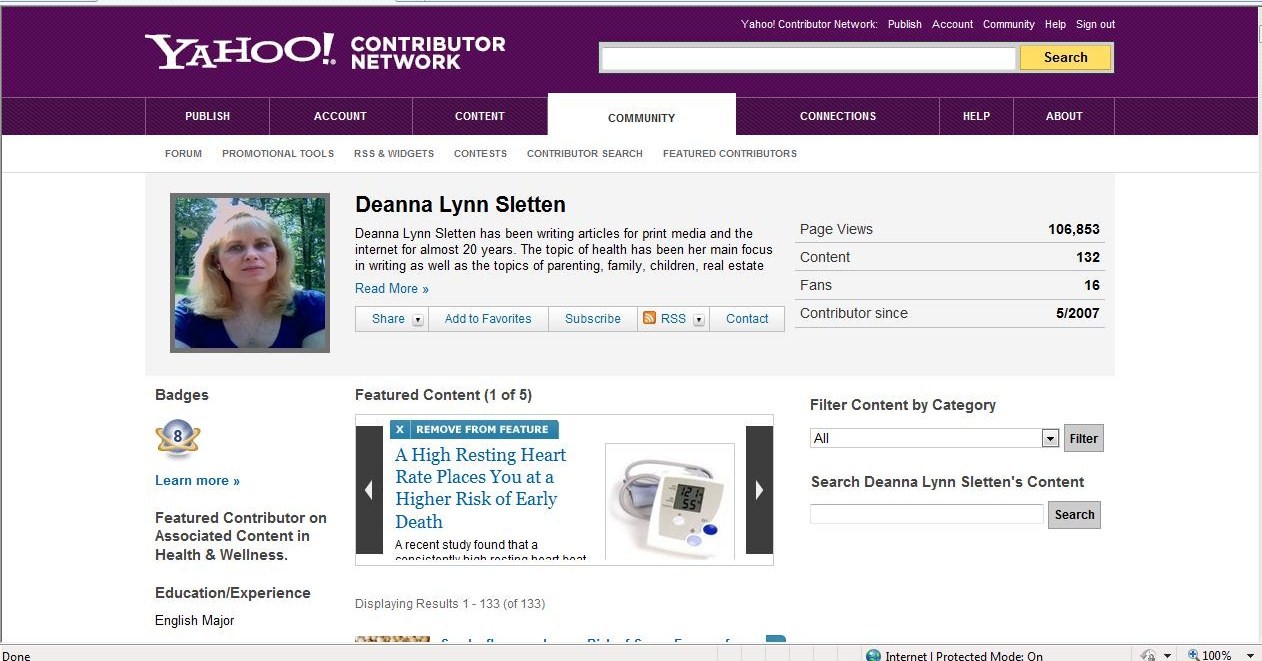Click the zoom magnifier icon in status bar
The height and width of the screenshot is (661, 1262).
[x=1193, y=655]
